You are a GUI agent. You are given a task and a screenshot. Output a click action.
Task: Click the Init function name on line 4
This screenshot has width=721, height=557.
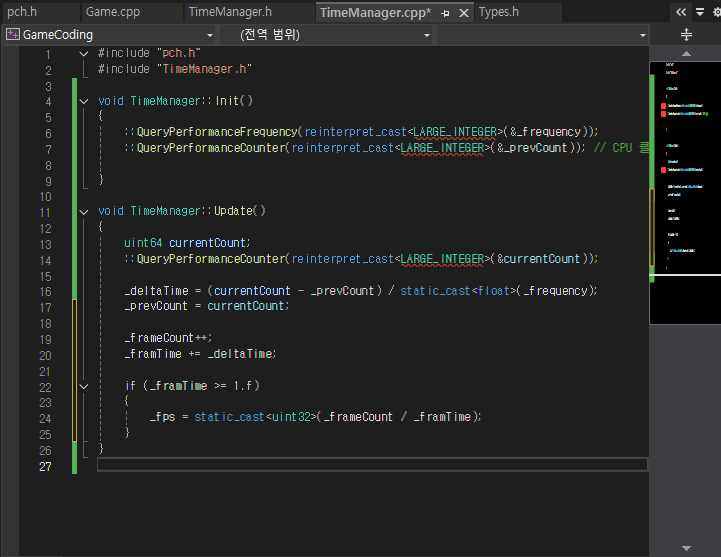[x=227, y=101]
